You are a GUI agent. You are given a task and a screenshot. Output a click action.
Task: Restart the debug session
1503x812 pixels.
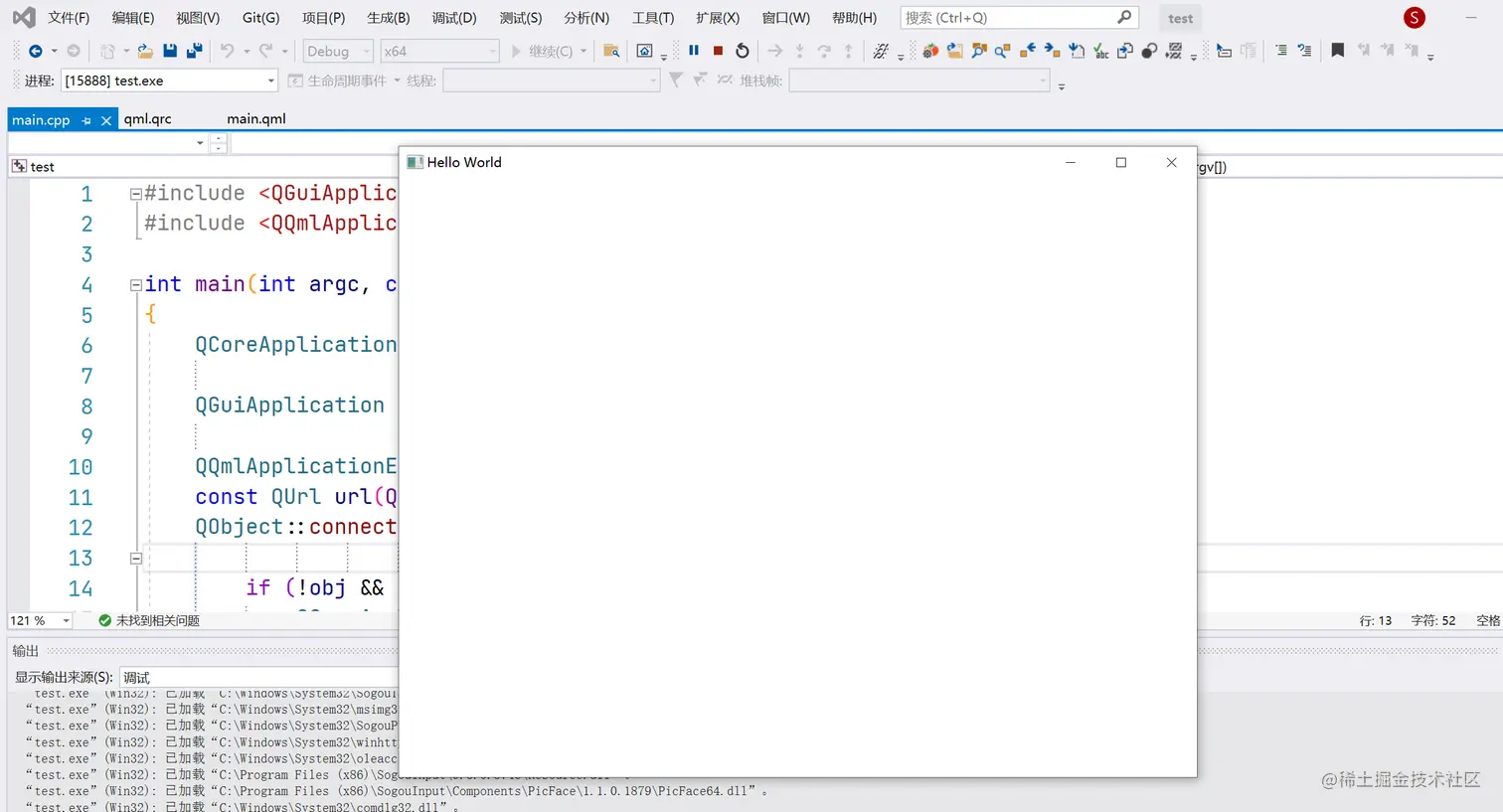(743, 51)
